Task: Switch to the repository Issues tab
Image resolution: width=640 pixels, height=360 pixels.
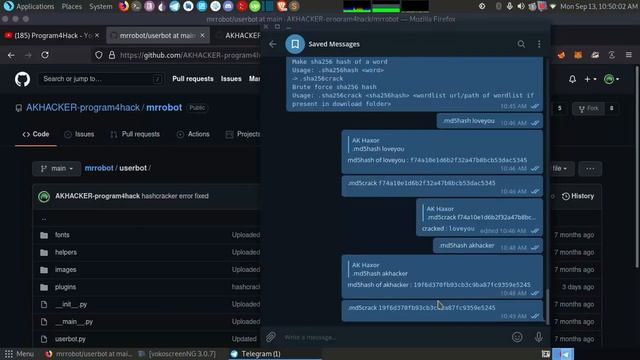Action: tap(79, 134)
